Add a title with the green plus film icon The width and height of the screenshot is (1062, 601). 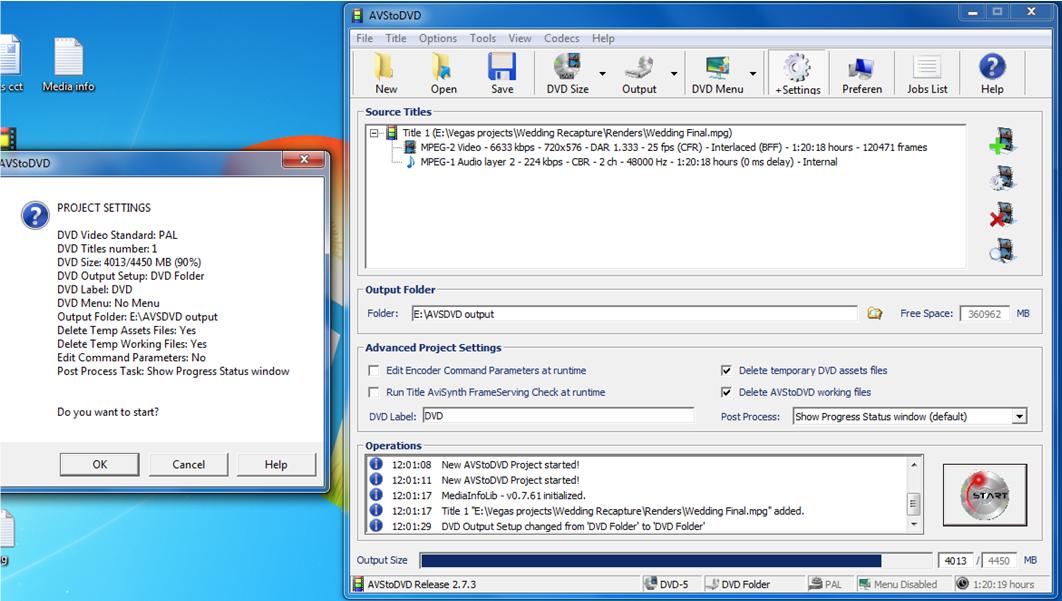(x=1003, y=141)
